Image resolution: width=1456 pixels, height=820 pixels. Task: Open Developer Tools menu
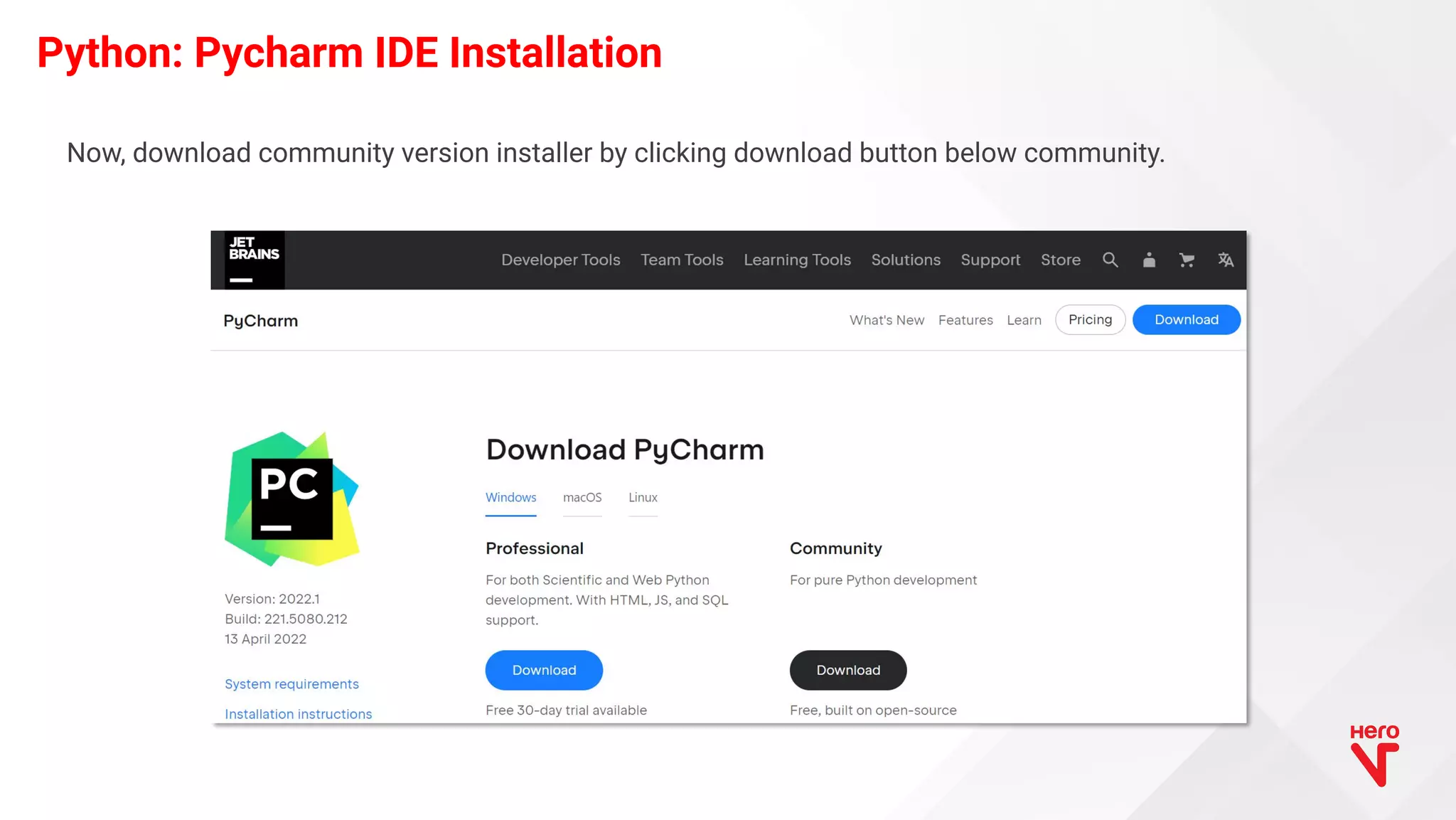(561, 260)
